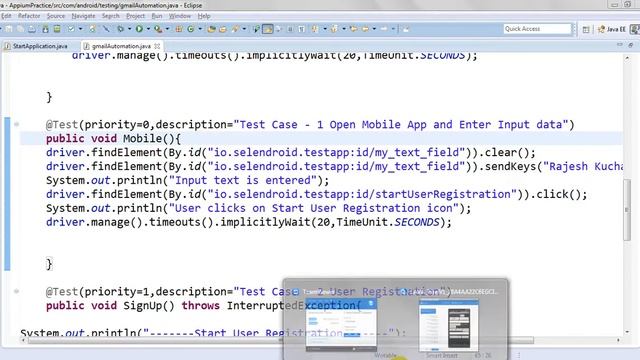640x360 pixels.
Task: Toggle the highlighted Mark Occurrences button
Action: click(268, 29)
